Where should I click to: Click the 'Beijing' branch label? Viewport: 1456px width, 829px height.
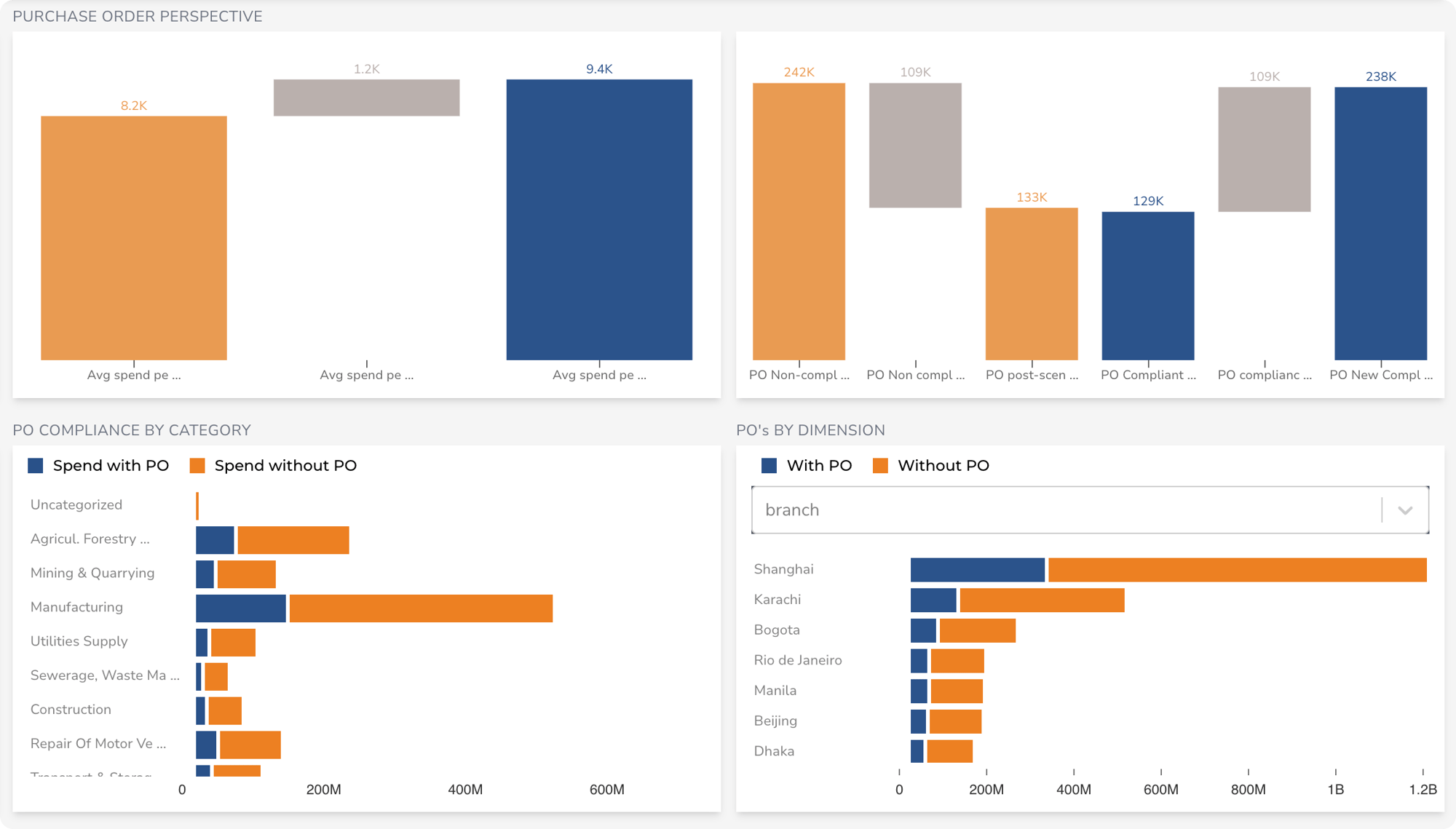(775, 721)
